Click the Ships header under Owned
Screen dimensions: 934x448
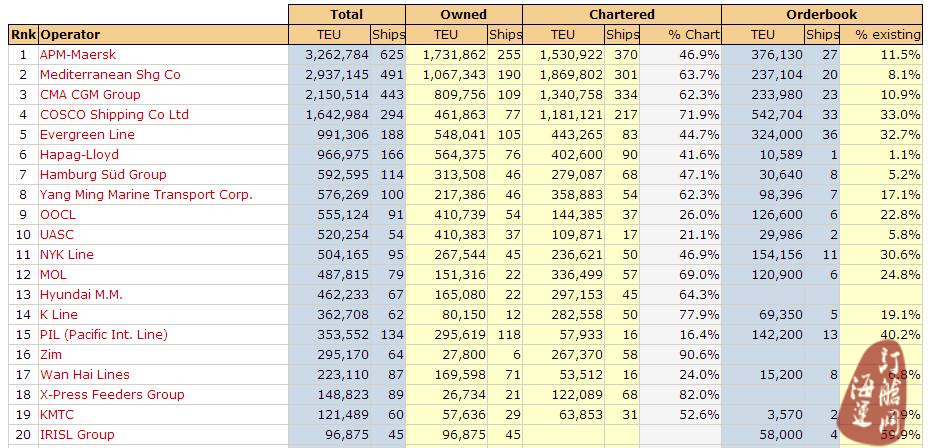coord(505,35)
